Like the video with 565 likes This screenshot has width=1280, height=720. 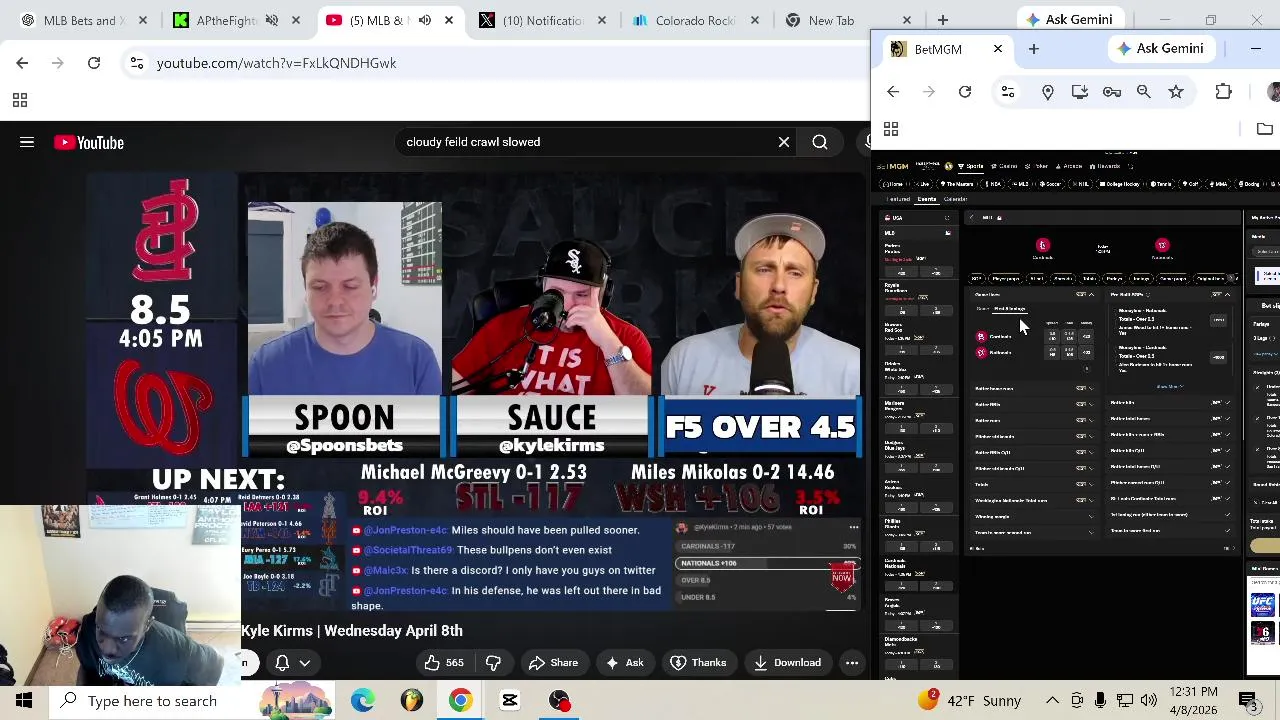tap(443, 662)
